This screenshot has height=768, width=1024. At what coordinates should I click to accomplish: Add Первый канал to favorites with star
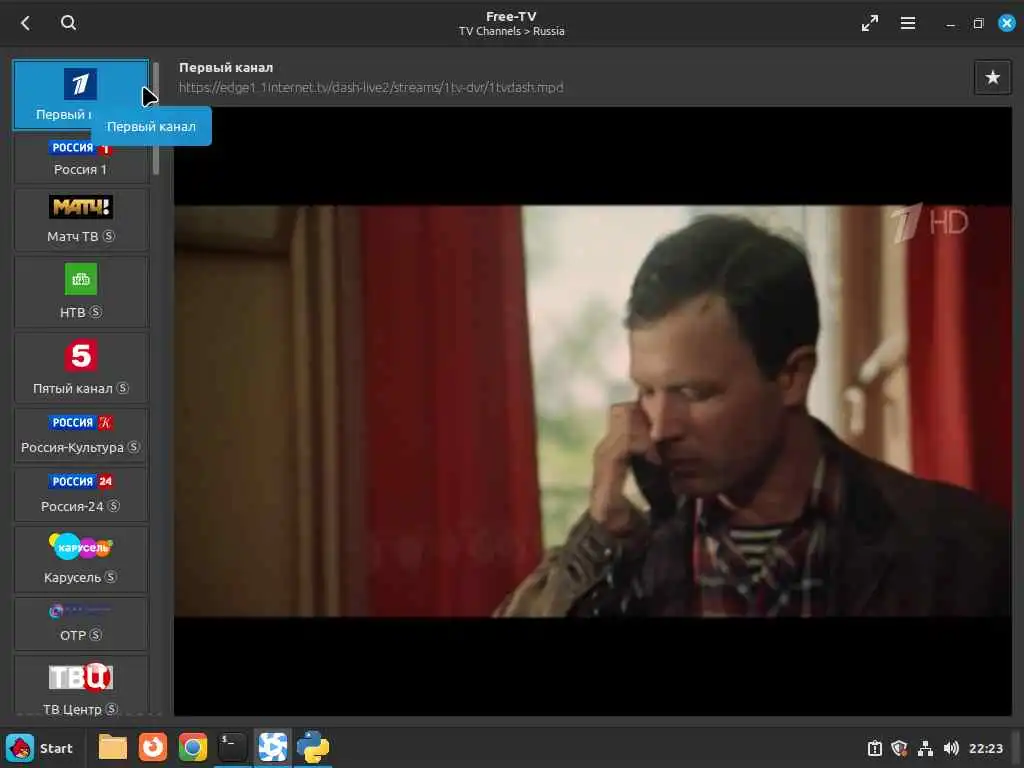[x=993, y=77]
